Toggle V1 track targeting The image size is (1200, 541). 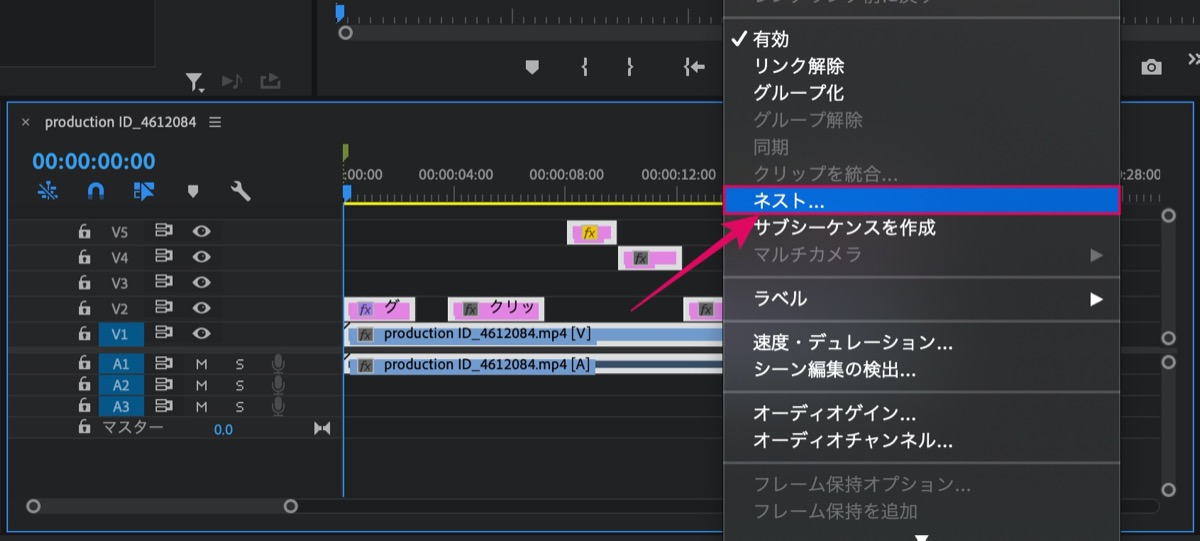pos(120,334)
